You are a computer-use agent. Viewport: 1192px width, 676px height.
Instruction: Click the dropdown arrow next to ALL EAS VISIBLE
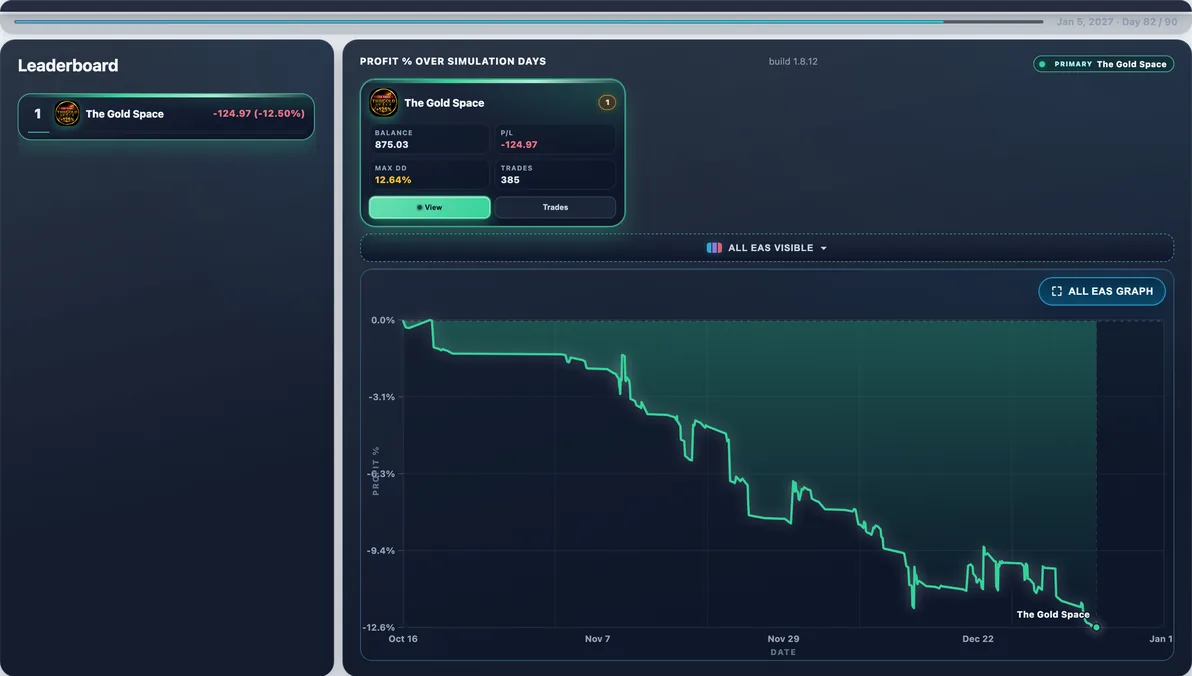[823, 249]
